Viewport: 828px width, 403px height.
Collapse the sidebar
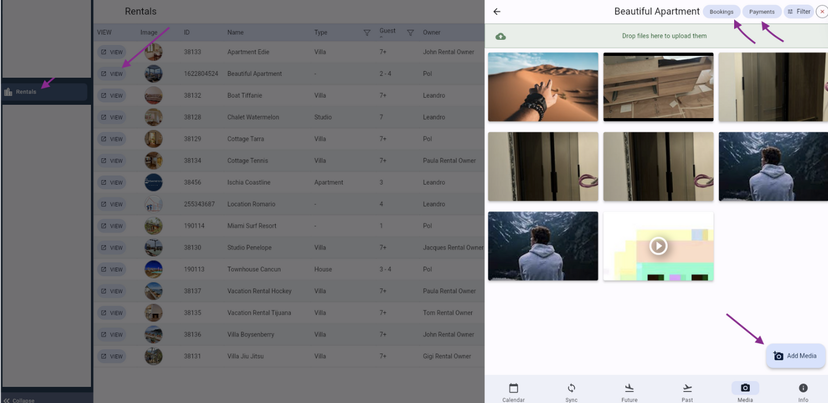pyautogui.click(x=19, y=400)
